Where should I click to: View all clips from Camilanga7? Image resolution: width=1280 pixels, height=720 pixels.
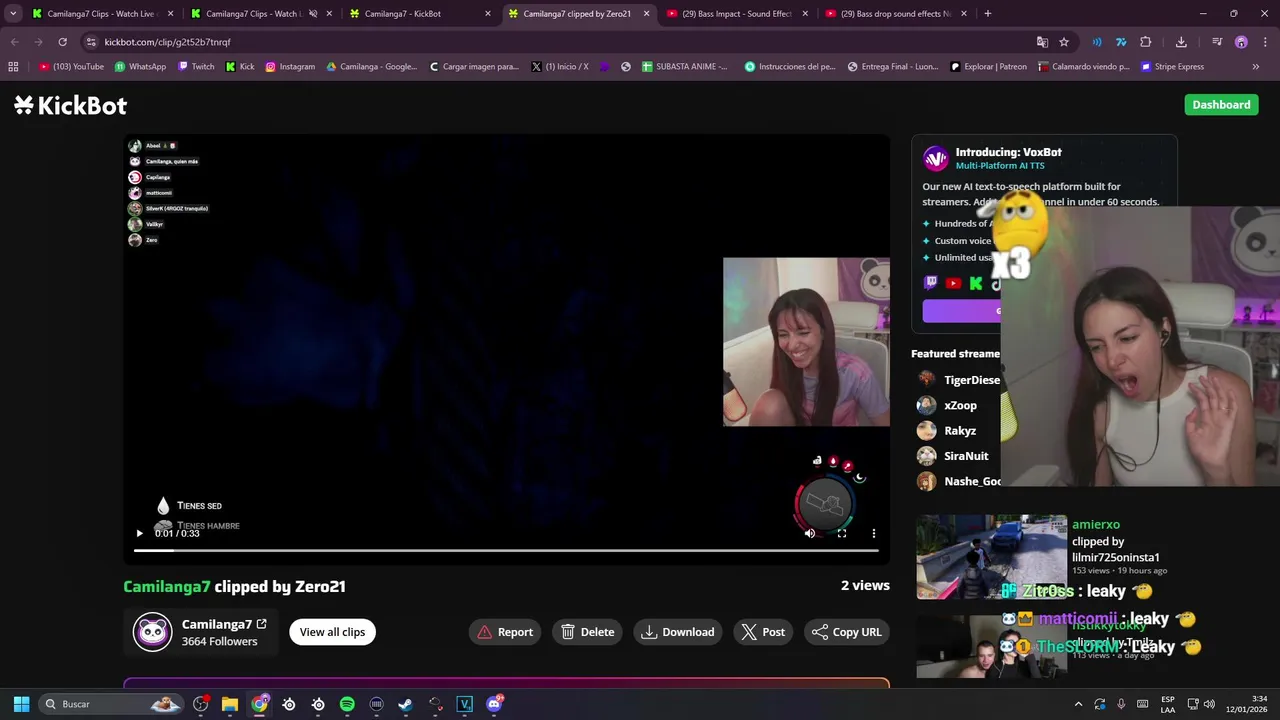pos(332,632)
